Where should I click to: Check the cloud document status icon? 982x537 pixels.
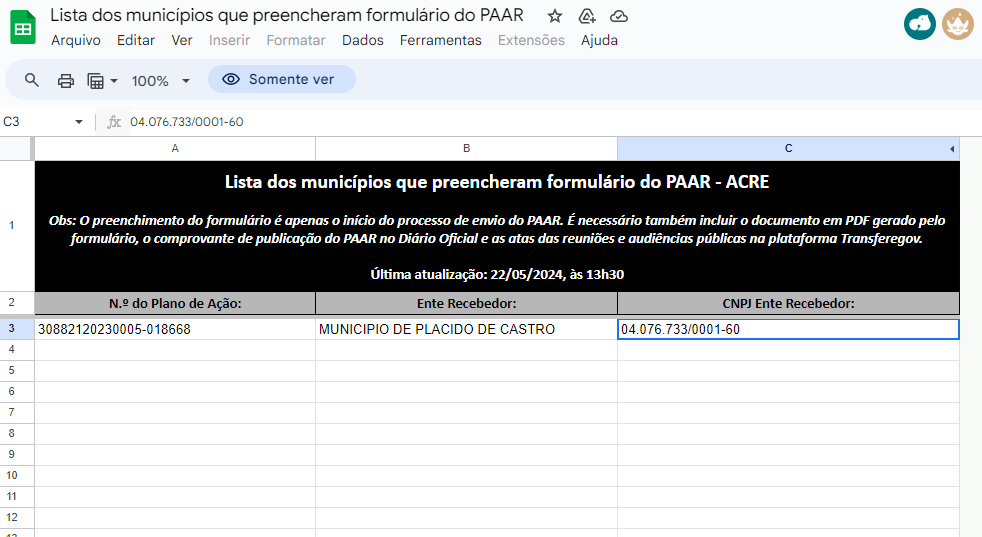(619, 16)
